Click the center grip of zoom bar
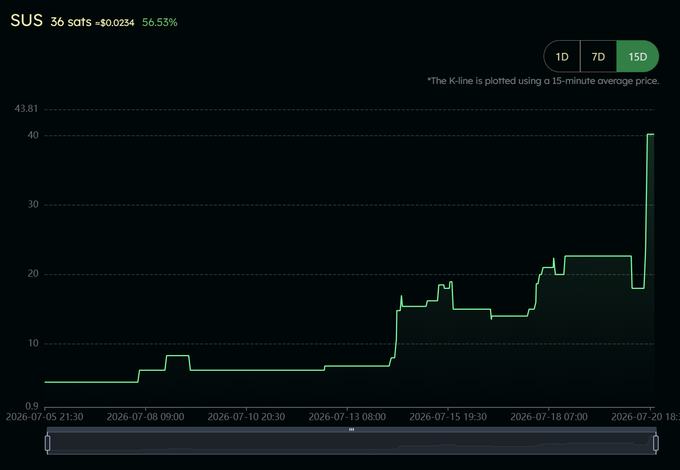 (352, 429)
